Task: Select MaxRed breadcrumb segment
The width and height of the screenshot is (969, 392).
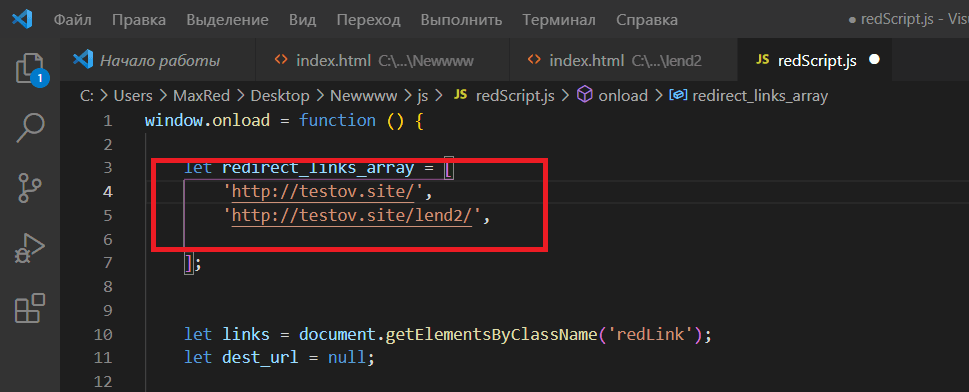Action: [x=201, y=96]
